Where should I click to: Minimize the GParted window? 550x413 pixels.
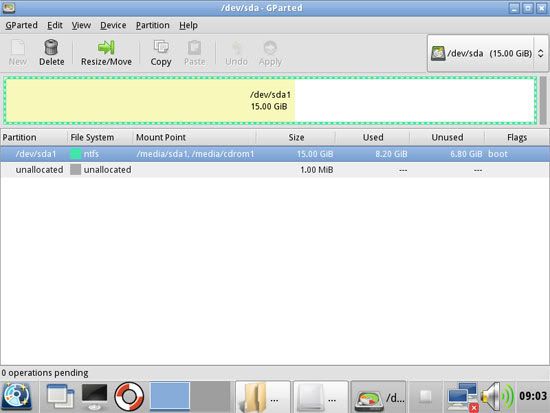tap(514, 8)
